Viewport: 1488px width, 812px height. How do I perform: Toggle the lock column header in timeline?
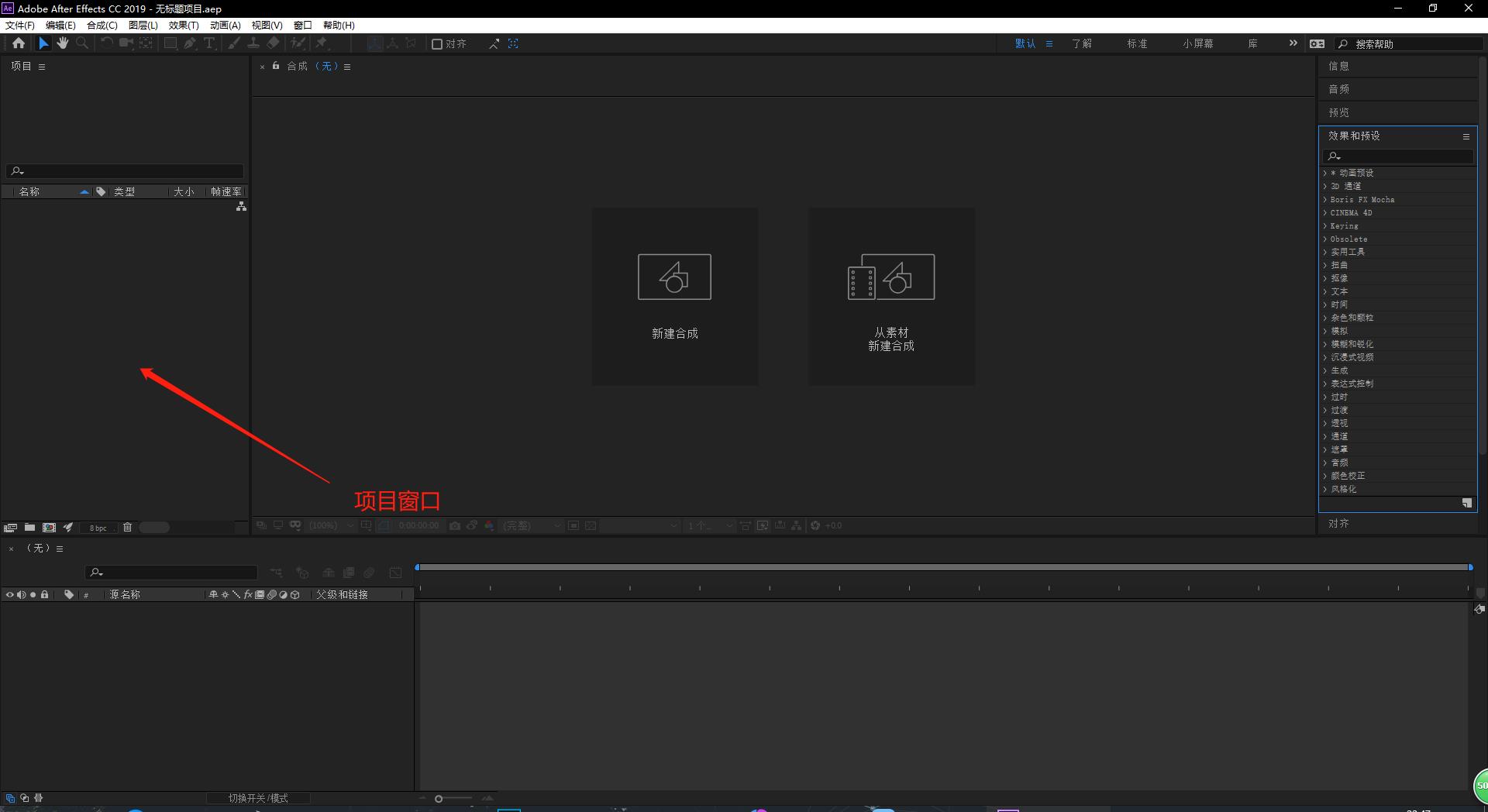point(45,595)
